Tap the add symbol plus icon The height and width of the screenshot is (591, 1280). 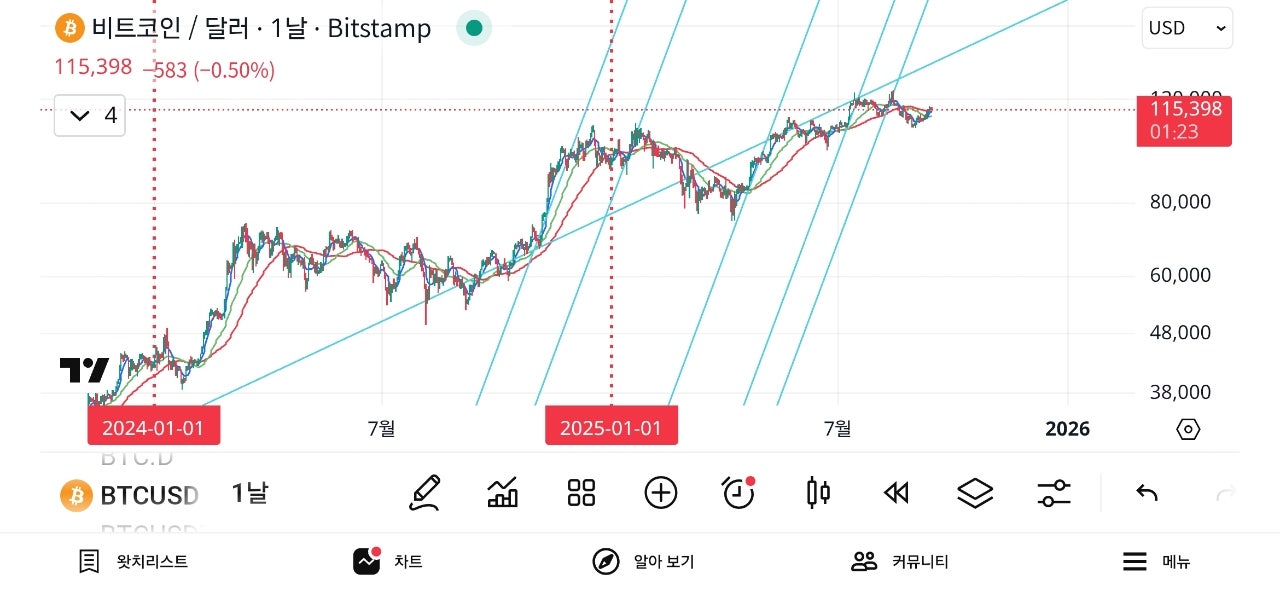660,492
